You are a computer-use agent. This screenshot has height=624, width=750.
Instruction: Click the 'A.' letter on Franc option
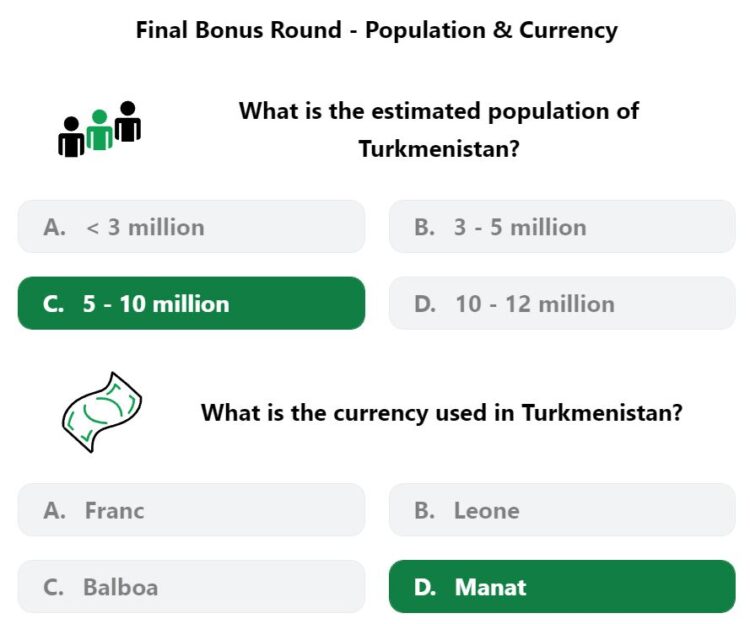click(x=54, y=510)
